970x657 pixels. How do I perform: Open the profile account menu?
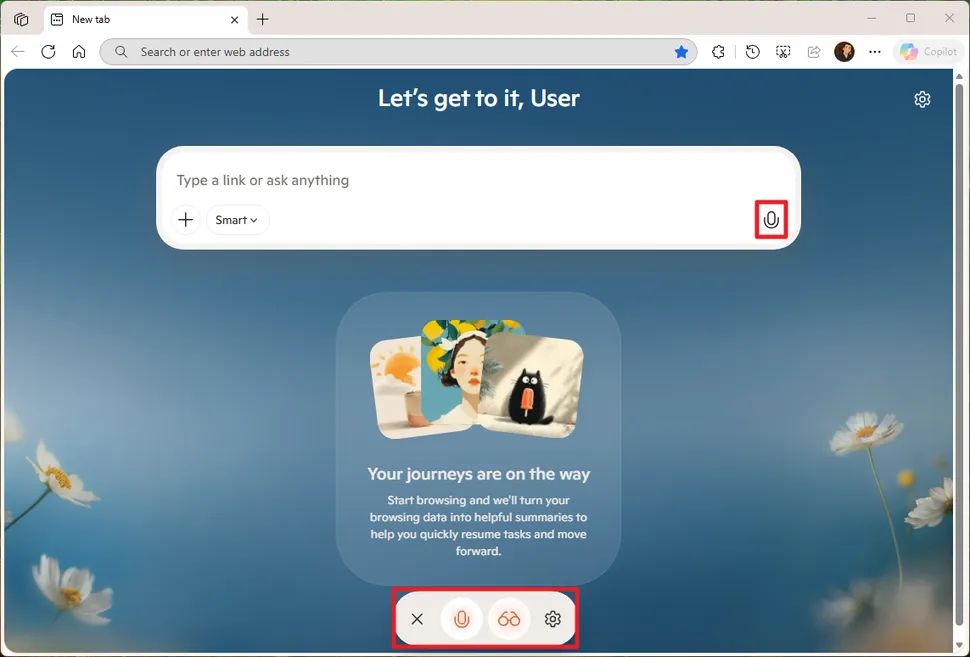pyautogui.click(x=844, y=51)
